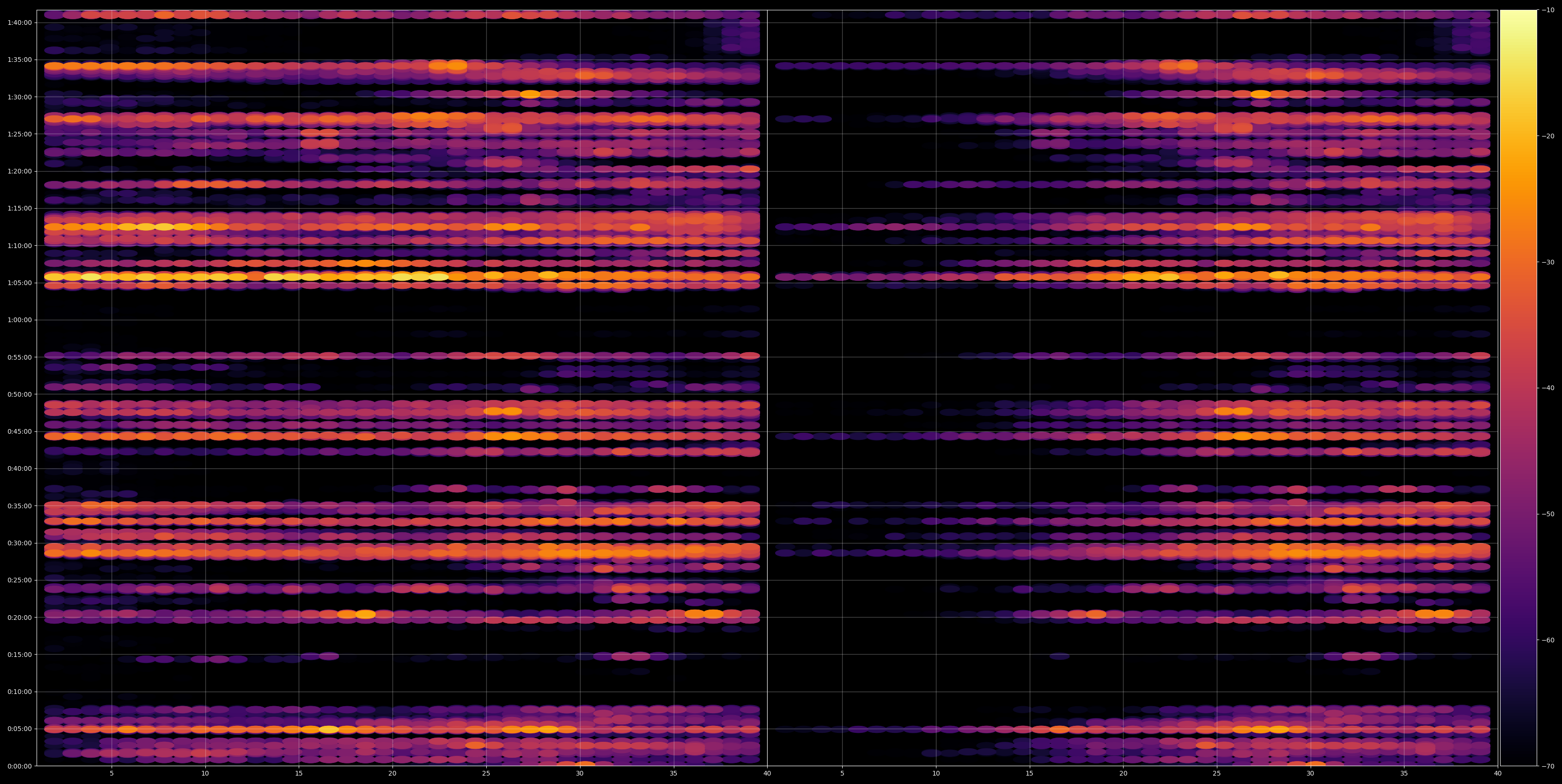
Task: Click the 0:35:00 y-axis time label
Action: coord(19,506)
